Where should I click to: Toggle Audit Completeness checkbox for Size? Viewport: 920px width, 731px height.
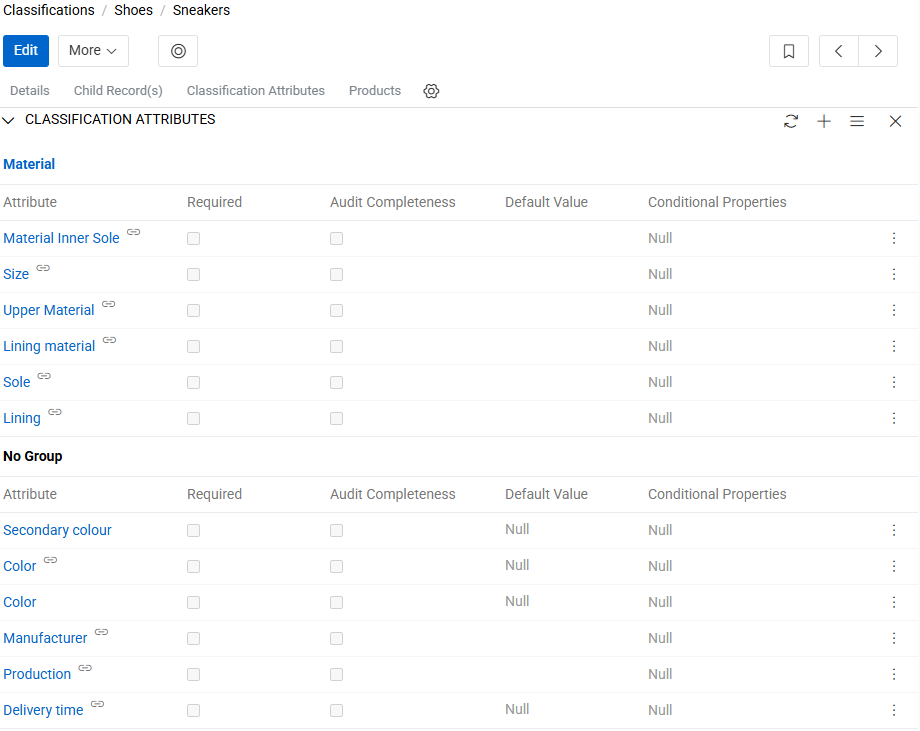tap(336, 275)
